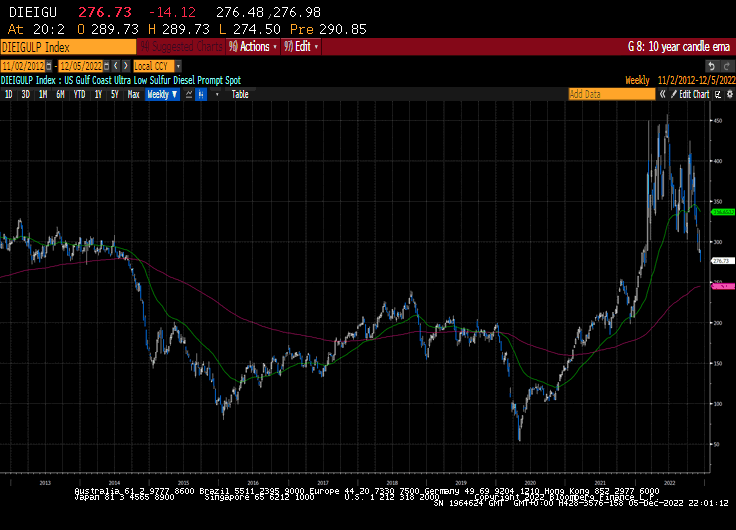
Task: Click the 2014 label on the time axis
Action: tap(114, 483)
